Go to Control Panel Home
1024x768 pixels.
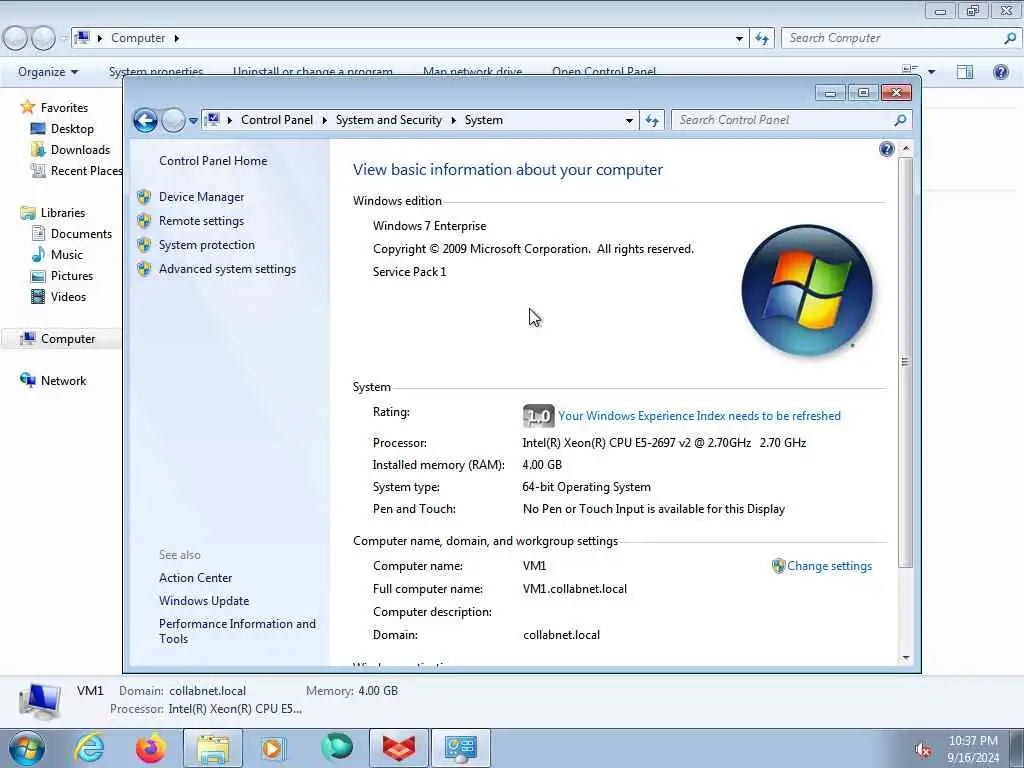tap(213, 161)
